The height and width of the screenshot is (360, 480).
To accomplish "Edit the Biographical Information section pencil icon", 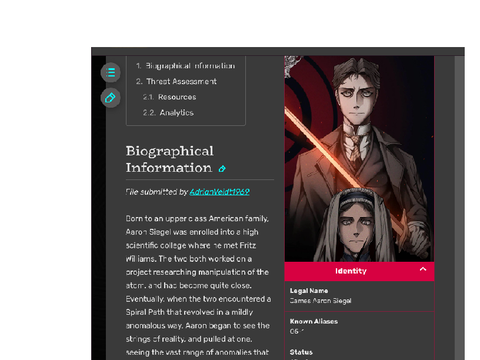I will (x=222, y=169).
